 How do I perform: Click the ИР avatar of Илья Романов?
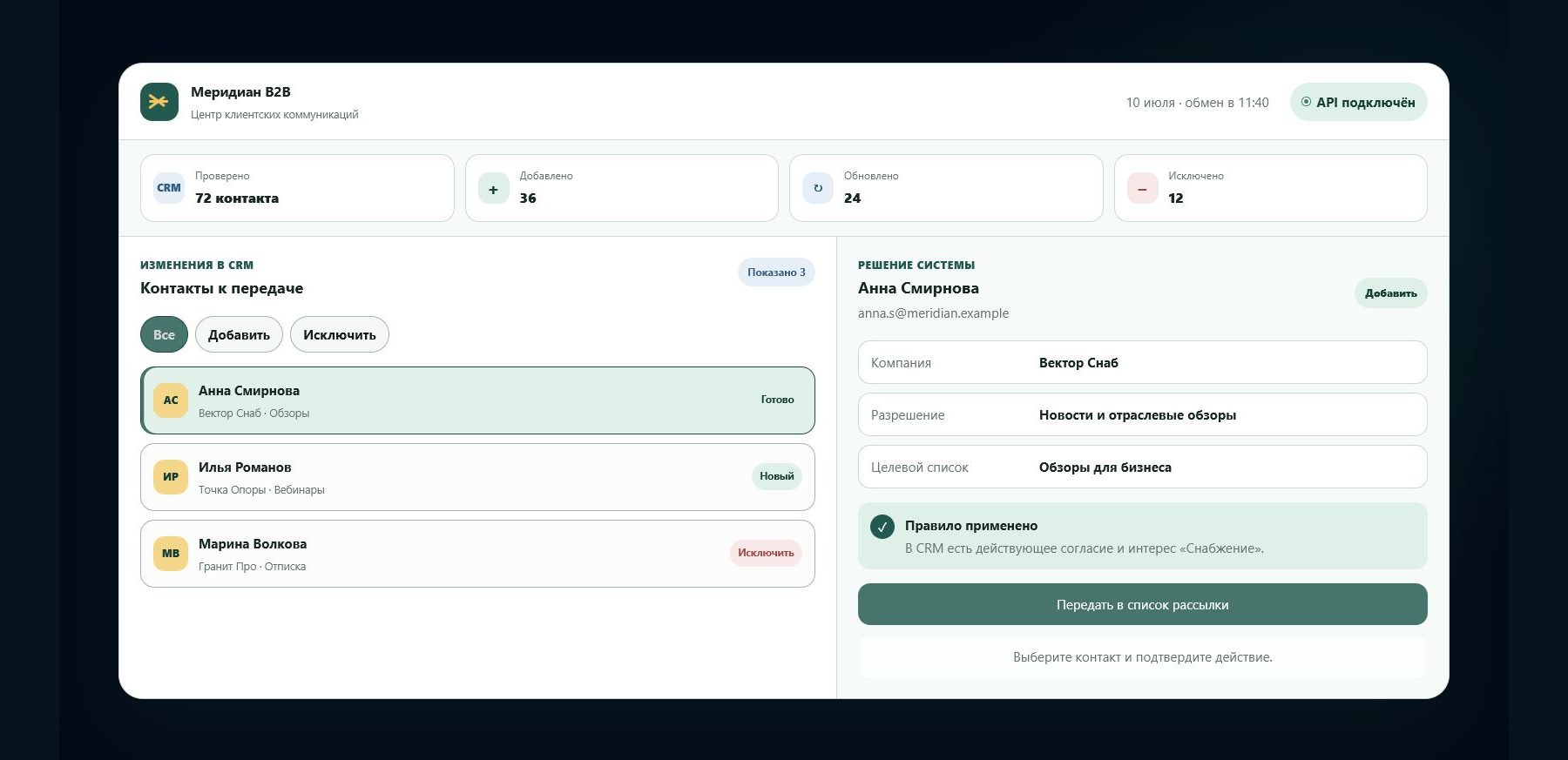click(x=171, y=477)
